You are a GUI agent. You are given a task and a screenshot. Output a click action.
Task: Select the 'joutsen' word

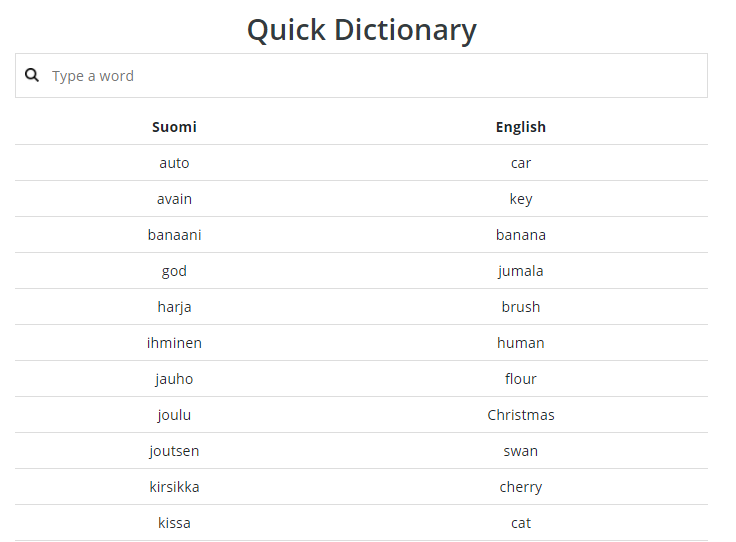[x=174, y=451]
